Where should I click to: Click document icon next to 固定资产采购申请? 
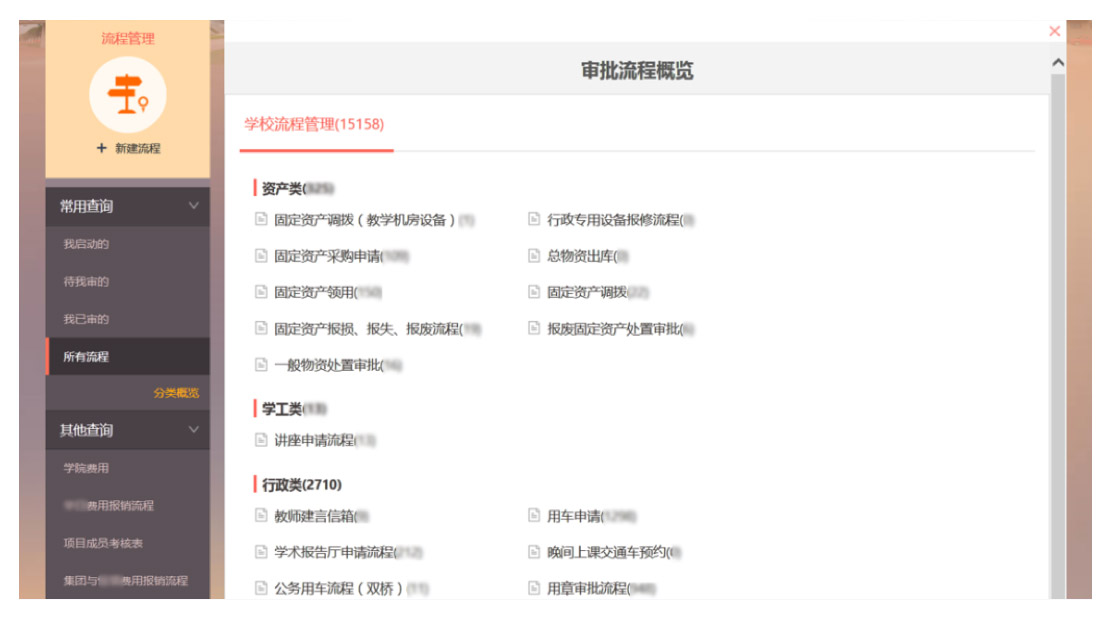tap(261, 256)
